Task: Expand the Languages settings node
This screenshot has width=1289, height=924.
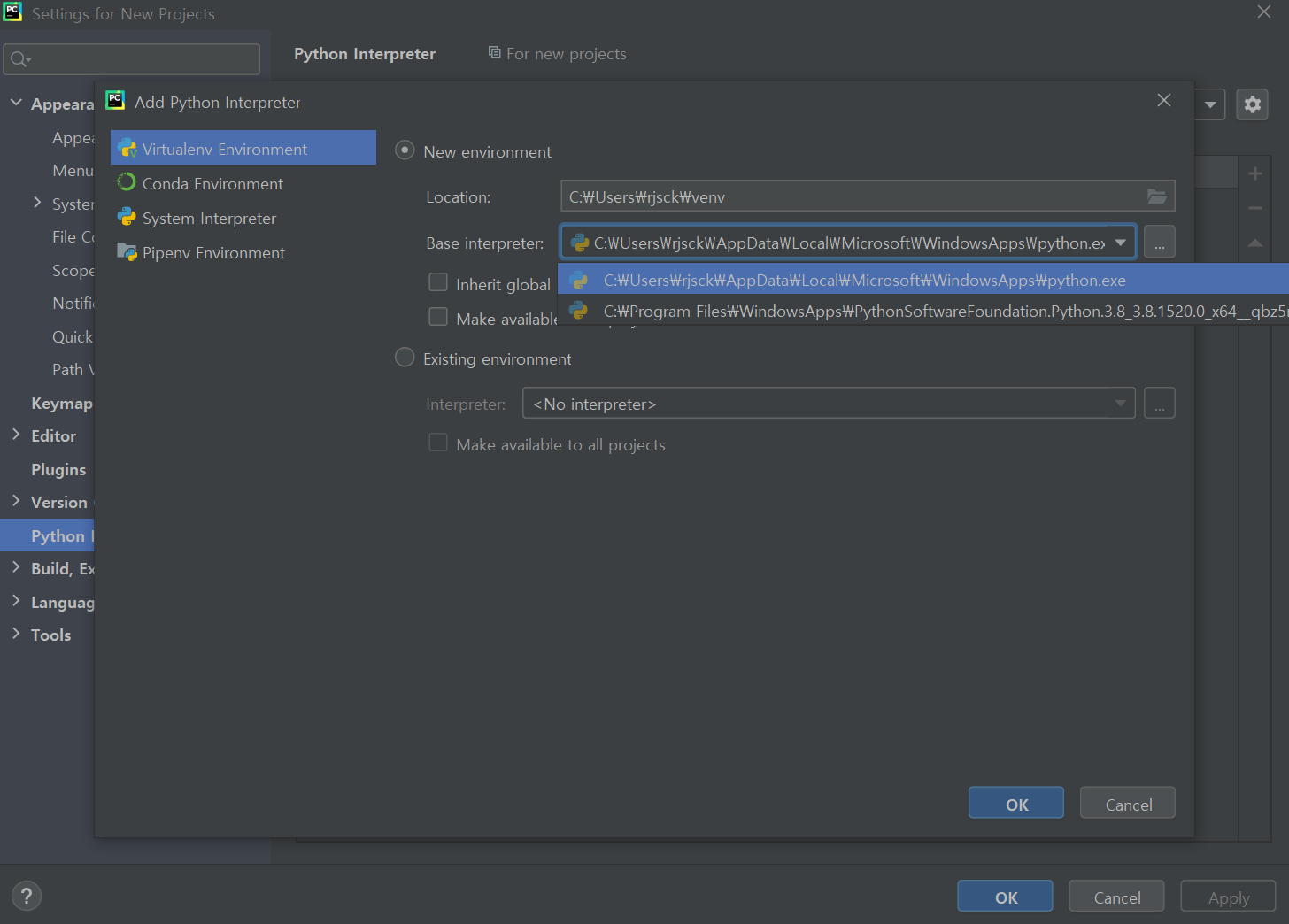Action: pyautogui.click(x=16, y=601)
